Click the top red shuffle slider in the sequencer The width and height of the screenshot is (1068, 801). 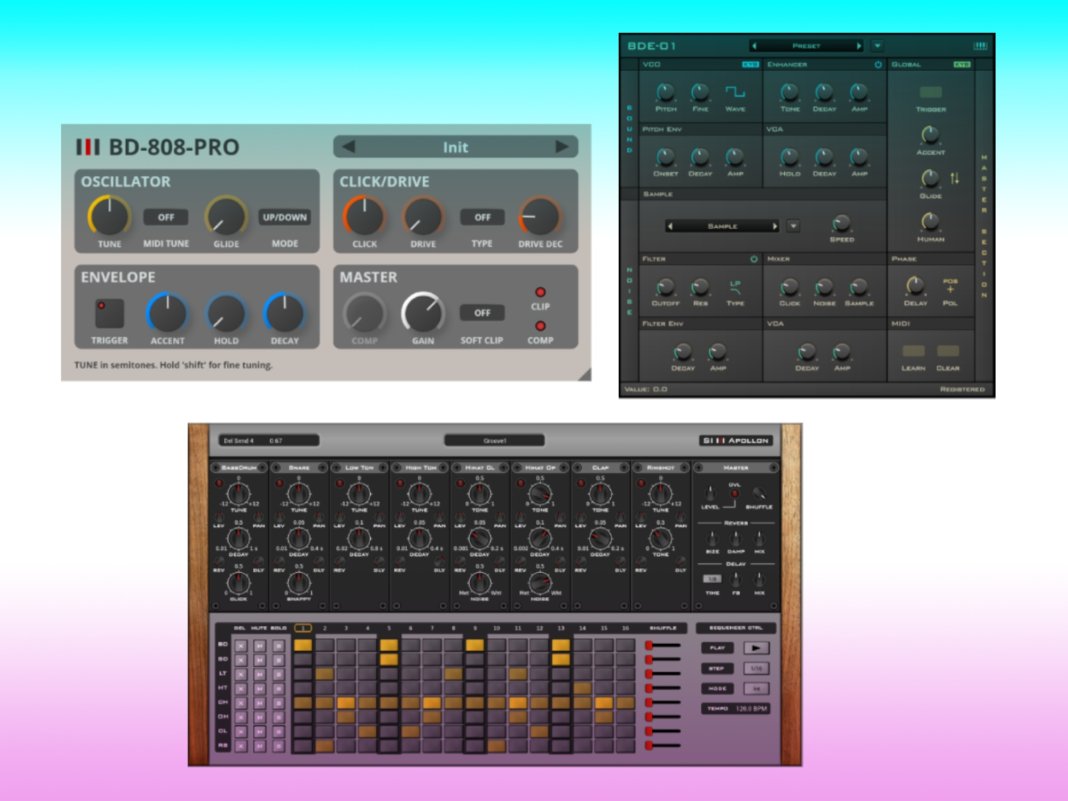click(x=651, y=645)
